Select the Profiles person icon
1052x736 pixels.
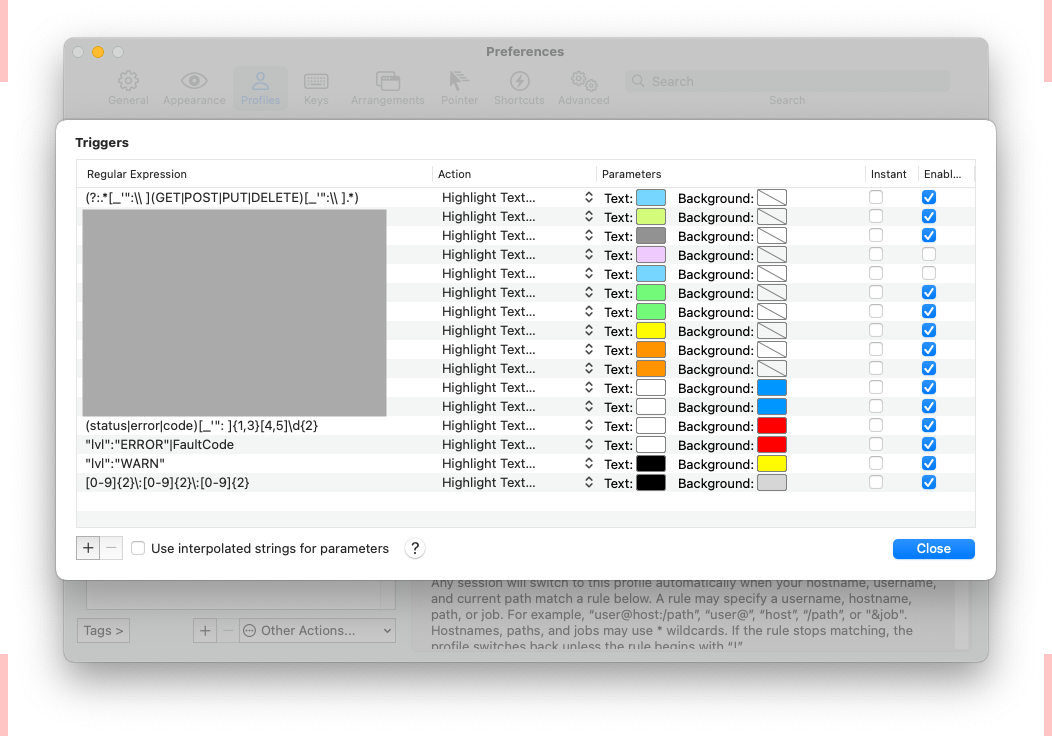260,81
